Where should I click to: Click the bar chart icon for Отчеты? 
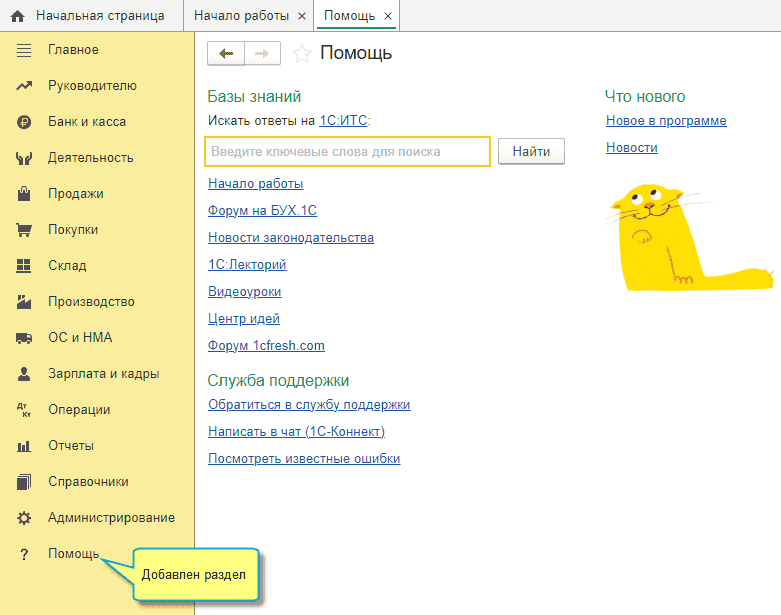(24, 446)
